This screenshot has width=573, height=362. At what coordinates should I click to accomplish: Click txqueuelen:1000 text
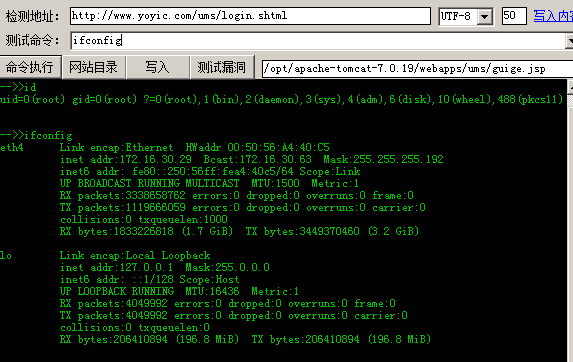(x=183, y=220)
